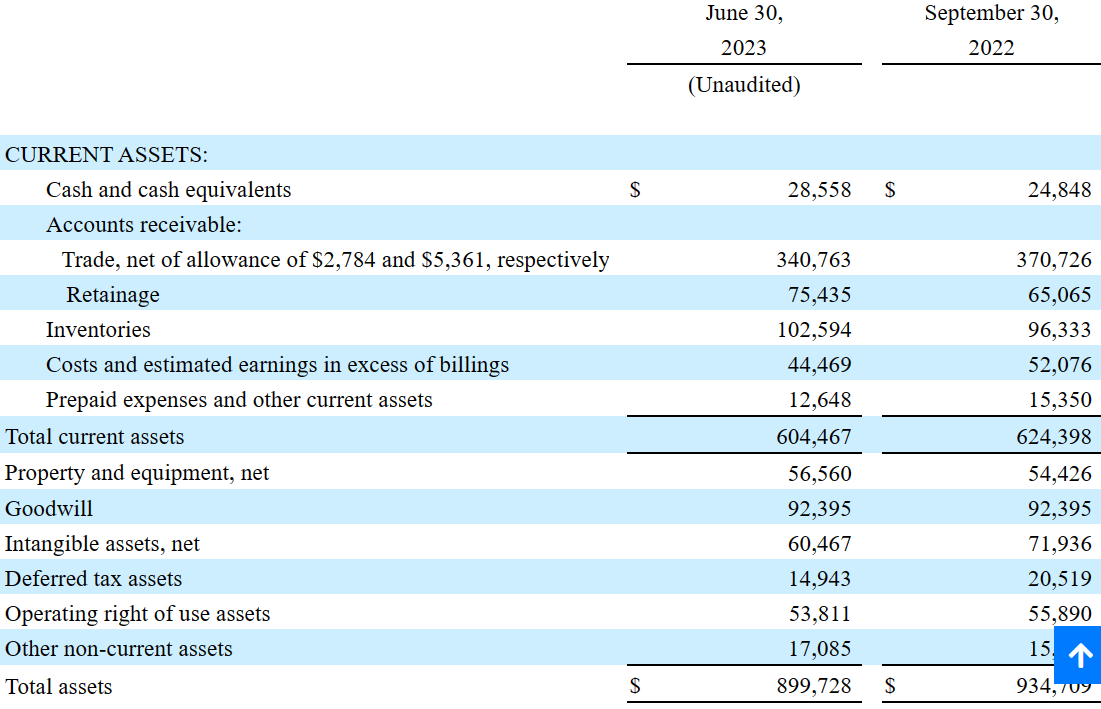Select the Deferred tax assets label
This screenshot has width=1101, height=709.
pyautogui.click(x=93, y=578)
